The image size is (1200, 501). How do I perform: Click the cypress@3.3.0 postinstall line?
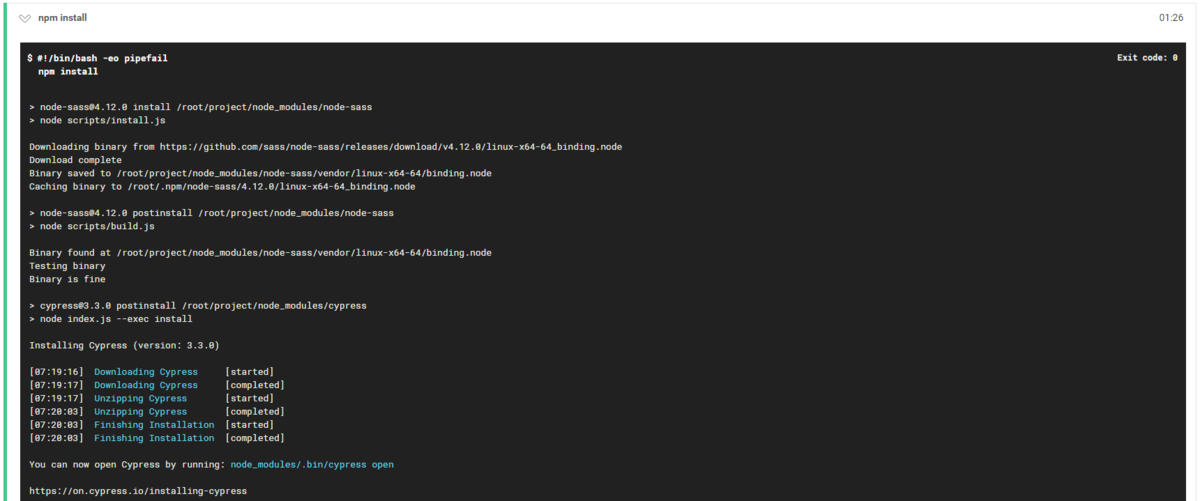coord(198,305)
